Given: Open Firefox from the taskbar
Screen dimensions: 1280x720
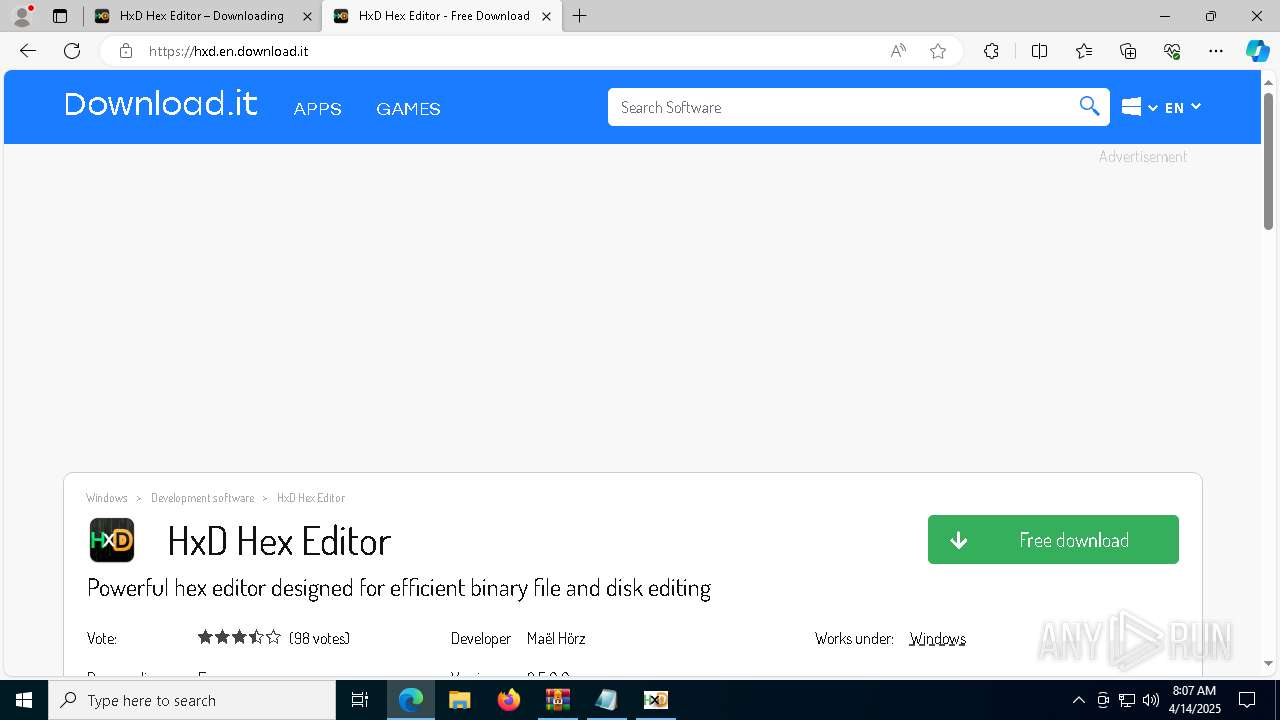Looking at the screenshot, I should (509, 700).
